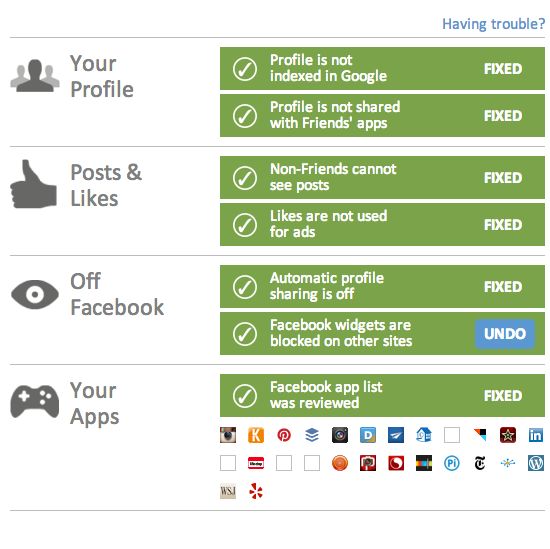Click the Your Apps gamepad icon
The width and height of the screenshot is (550, 549).
[x=35, y=402]
